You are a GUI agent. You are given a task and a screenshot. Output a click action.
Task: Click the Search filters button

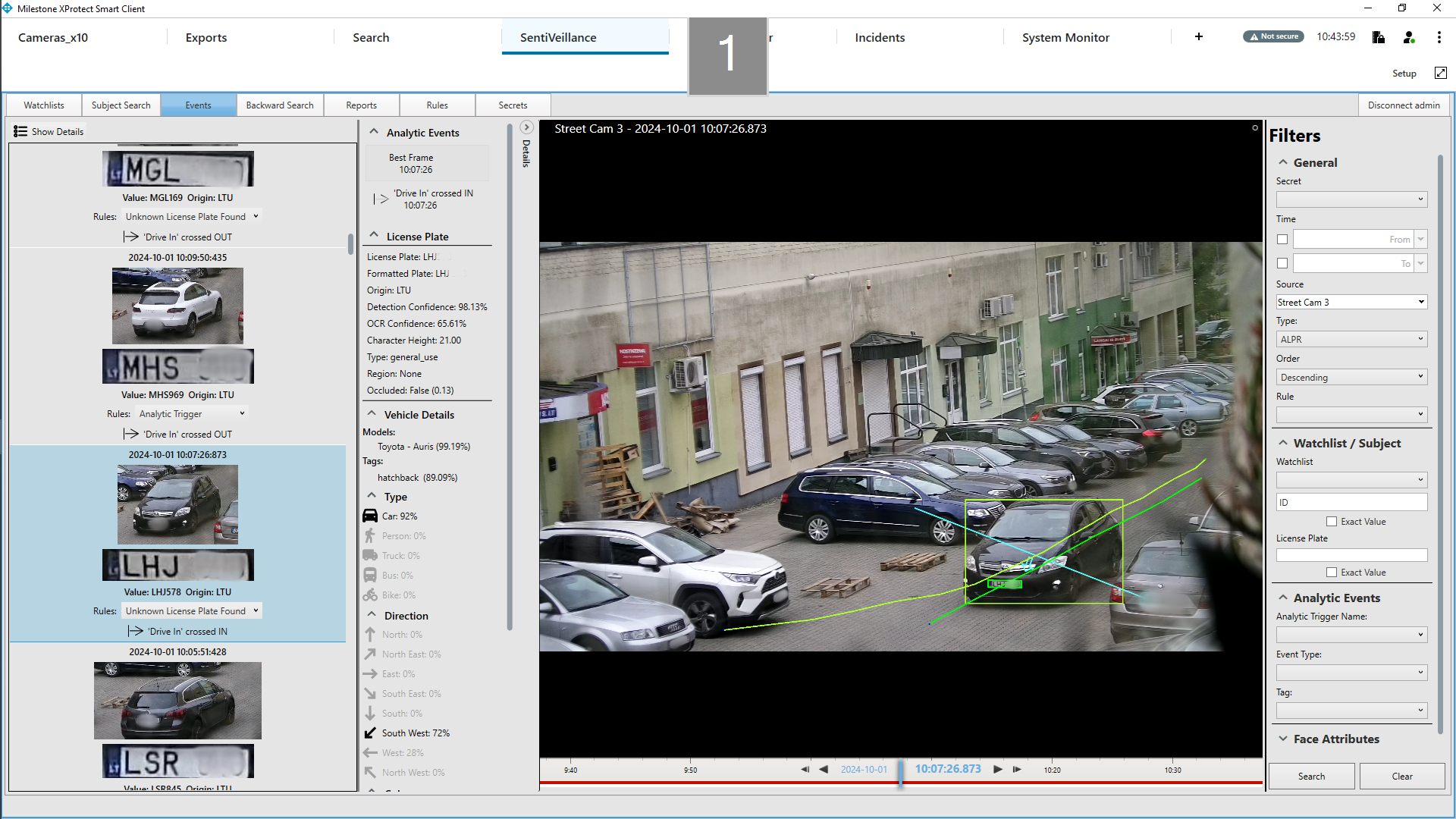1311,776
